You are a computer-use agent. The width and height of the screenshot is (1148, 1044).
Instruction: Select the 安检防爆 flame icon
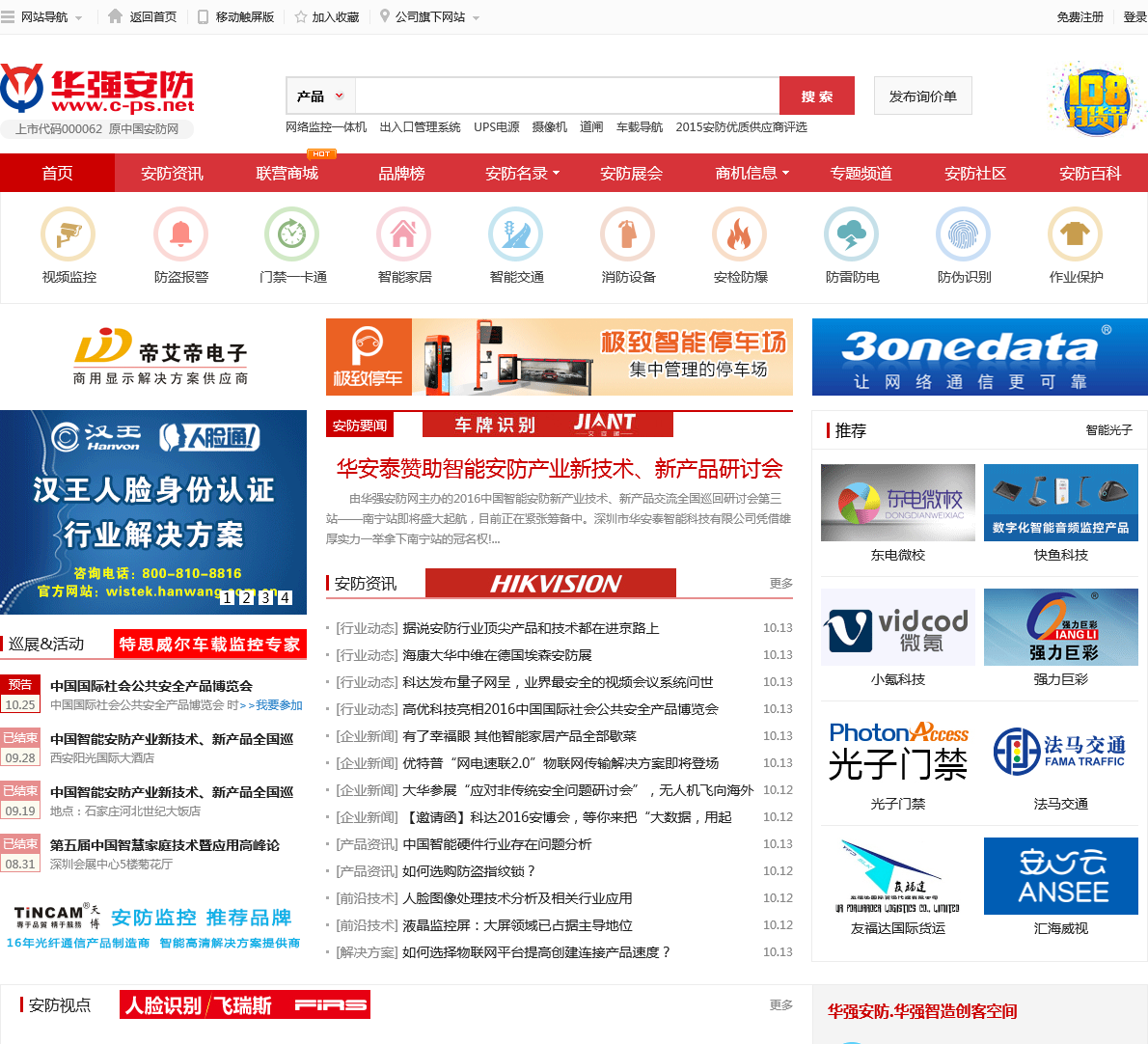740,234
